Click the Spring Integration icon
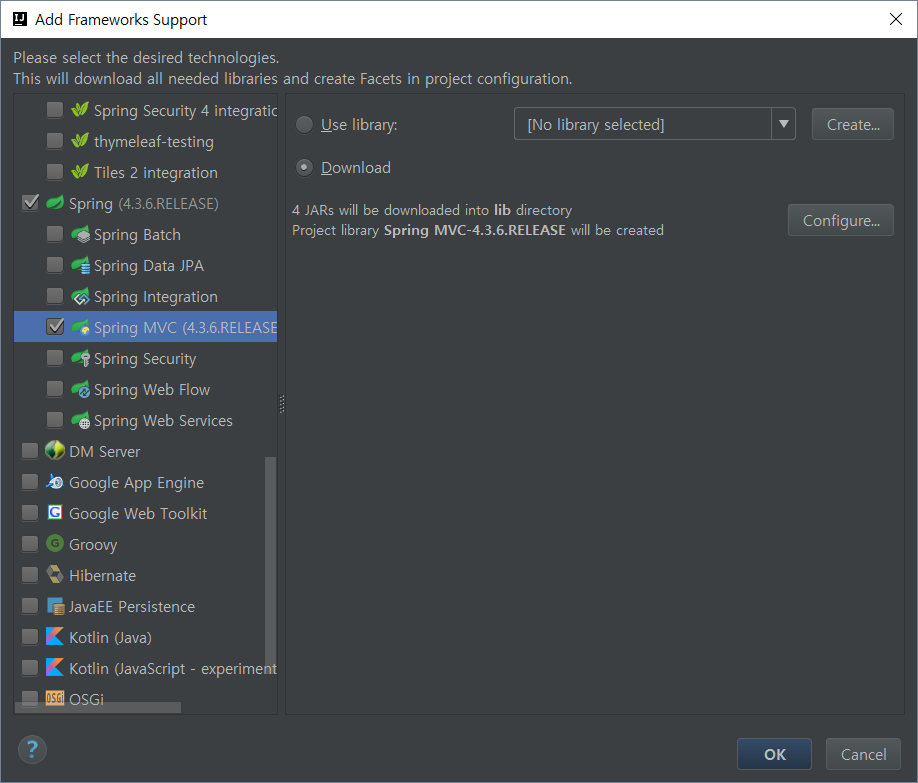This screenshot has height=783, width=918. pos(80,296)
